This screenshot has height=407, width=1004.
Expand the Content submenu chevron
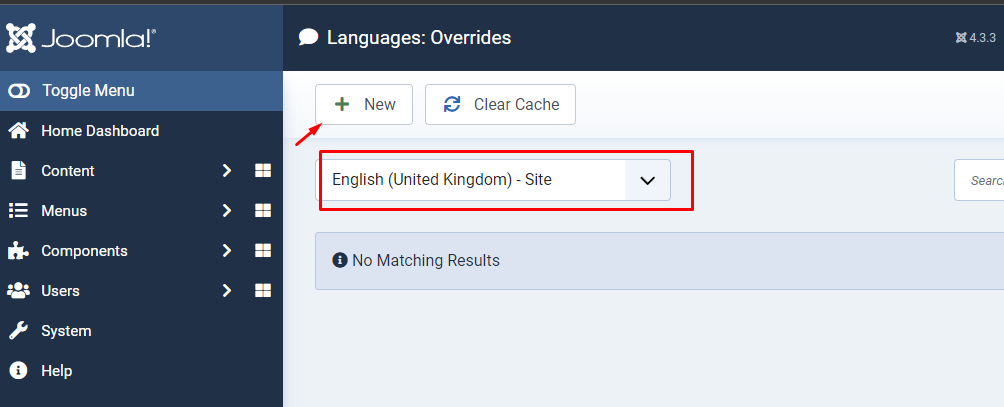[x=227, y=171]
